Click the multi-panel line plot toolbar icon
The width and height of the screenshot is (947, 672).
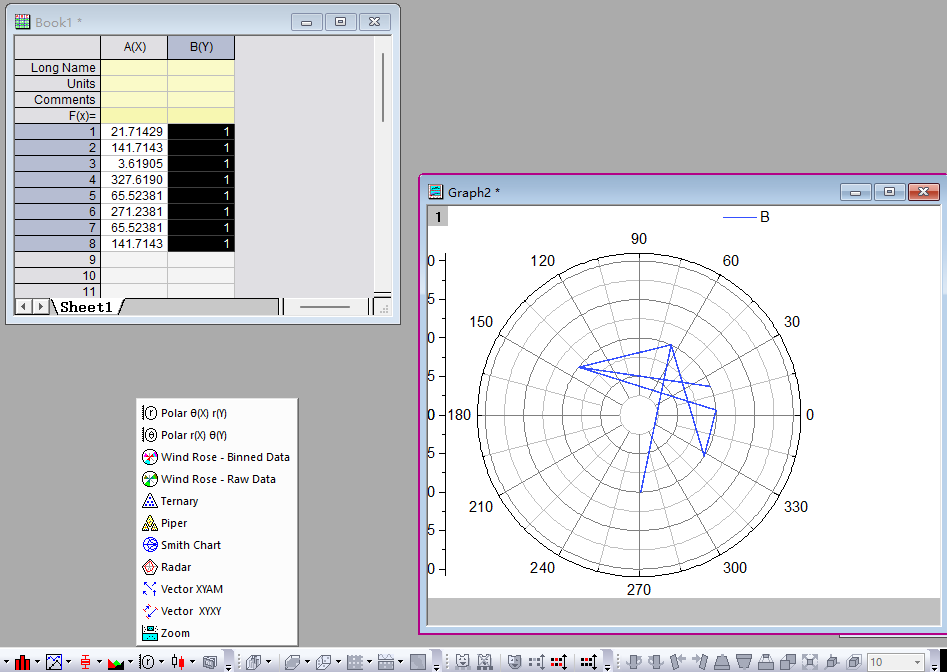coord(54,662)
